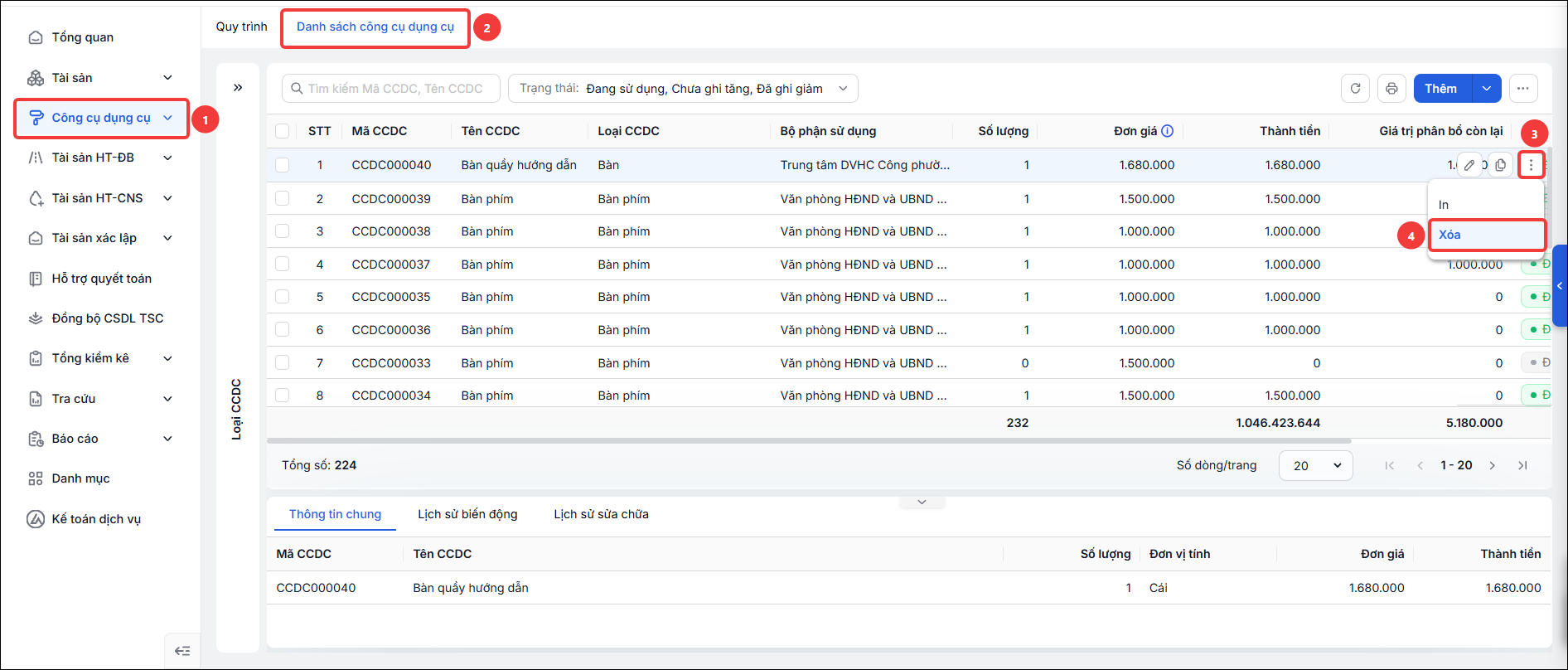Click the Đồng bộ CSDL TSC sync icon
The width and height of the screenshot is (1568, 670).
tap(36, 318)
